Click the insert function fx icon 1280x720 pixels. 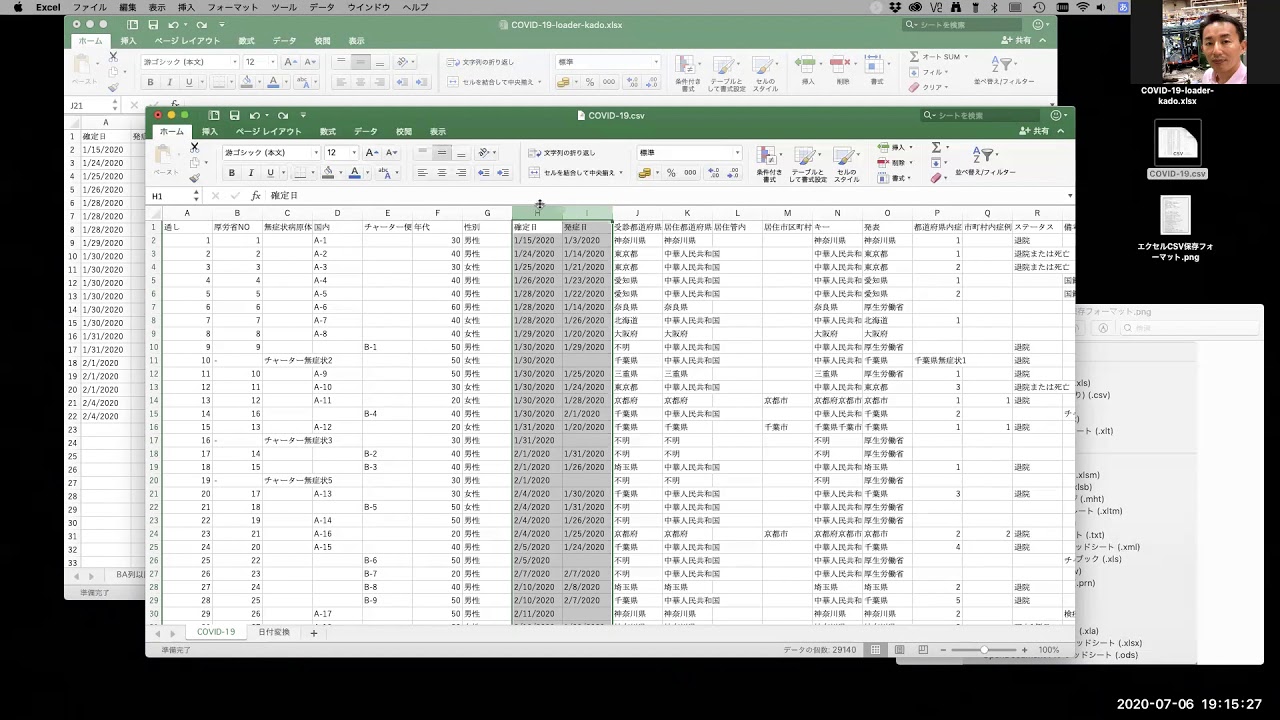coord(256,196)
